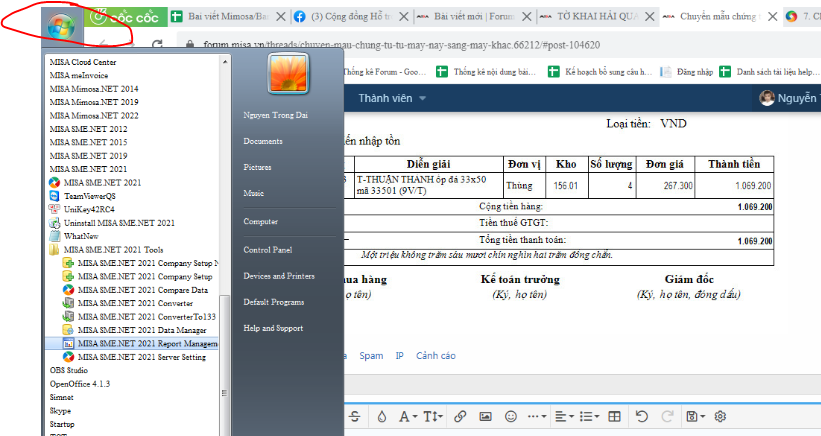Click the Start menu scrollbar up arrow
Screen dimensions: 821x436
pyautogui.click(x=225, y=62)
